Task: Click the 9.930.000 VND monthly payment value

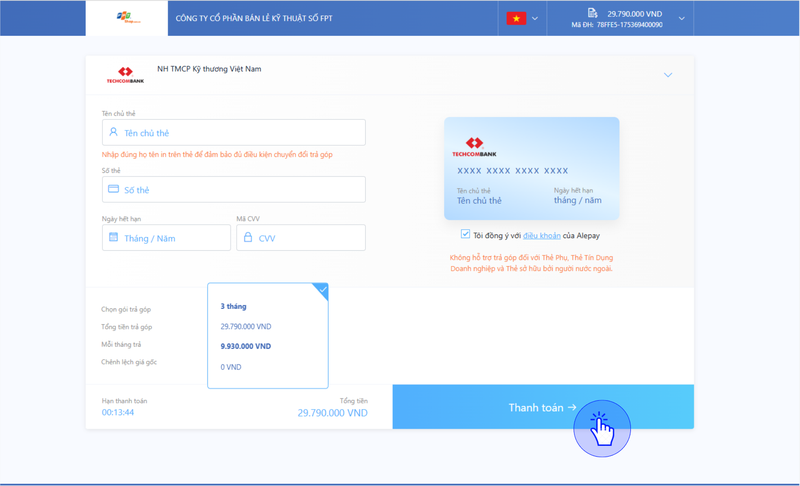Action: click(x=245, y=346)
